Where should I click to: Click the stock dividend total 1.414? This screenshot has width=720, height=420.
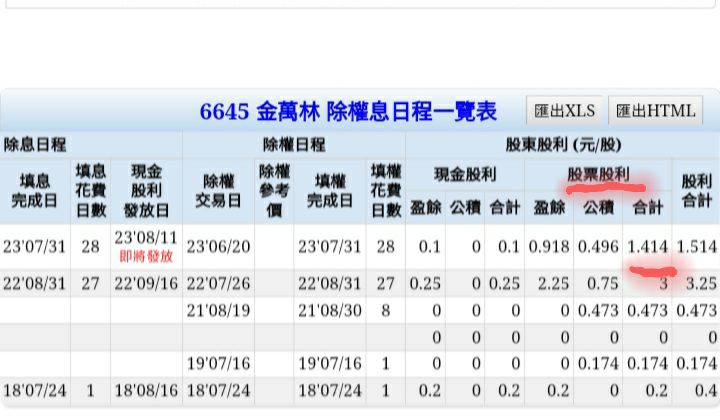pyautogui.click(x=647, y=247)
